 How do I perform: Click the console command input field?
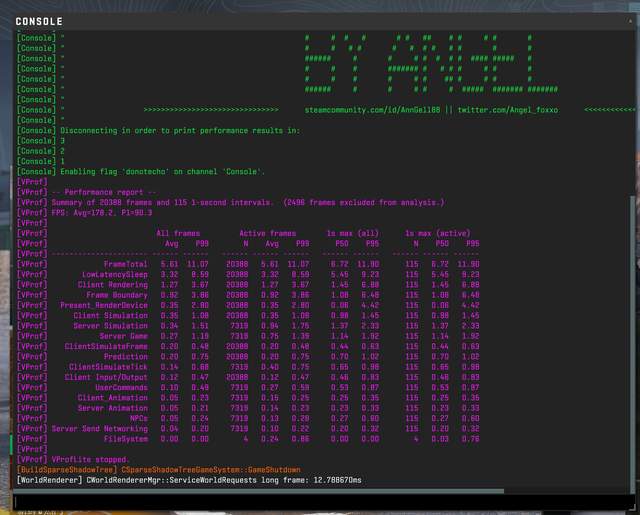[320, 501]
